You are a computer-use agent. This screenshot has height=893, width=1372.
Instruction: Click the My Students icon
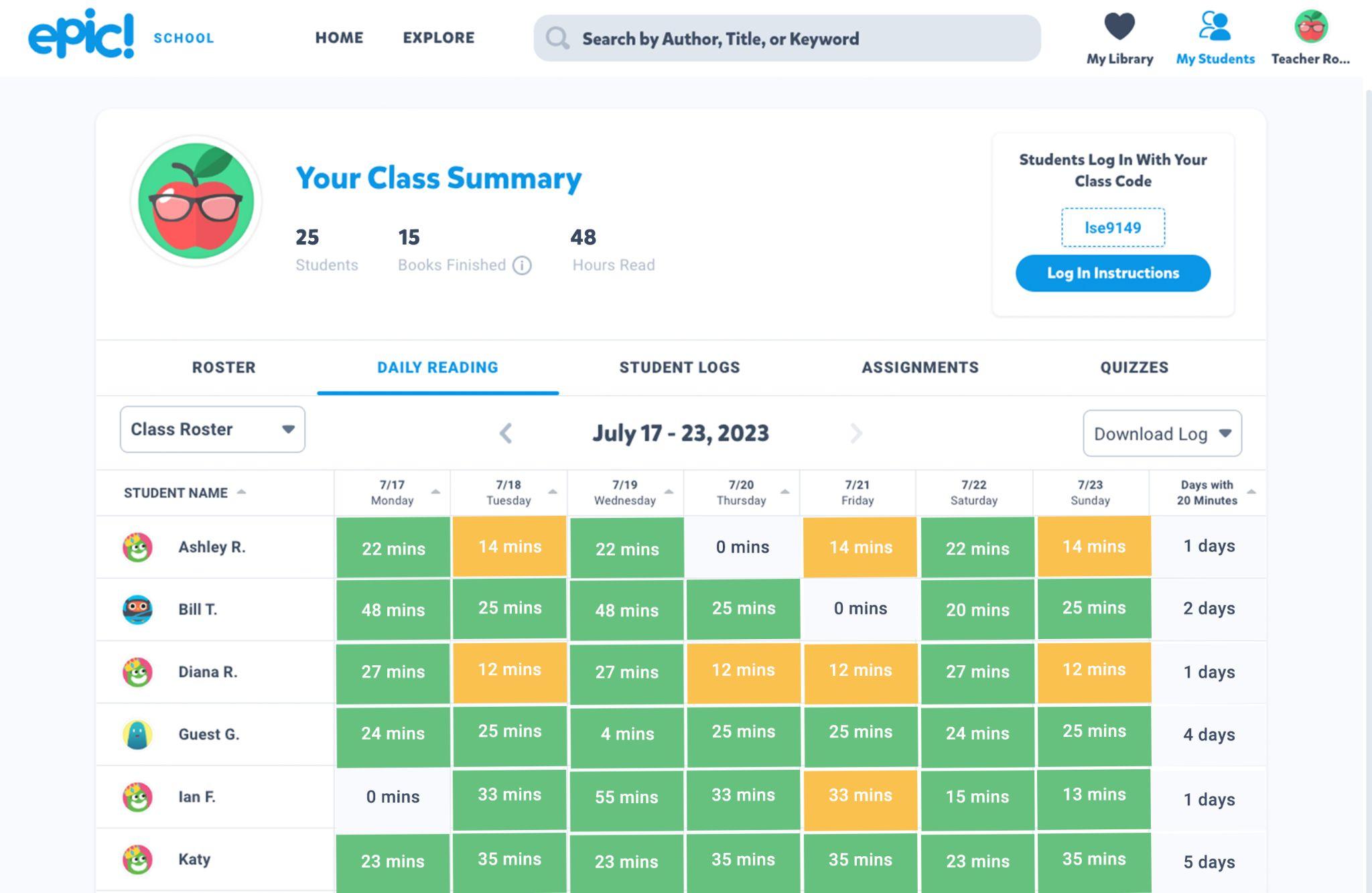[1215, 27]
